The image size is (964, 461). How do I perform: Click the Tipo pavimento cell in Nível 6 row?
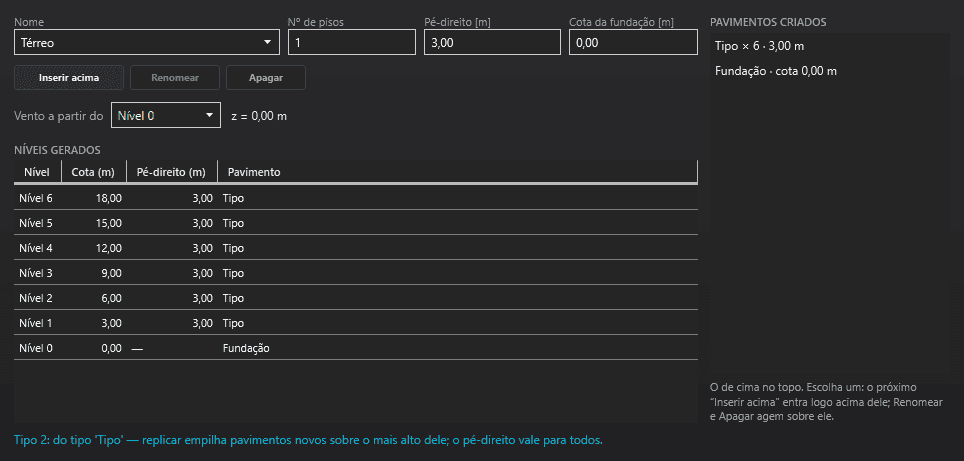click(x=234, y=198)
